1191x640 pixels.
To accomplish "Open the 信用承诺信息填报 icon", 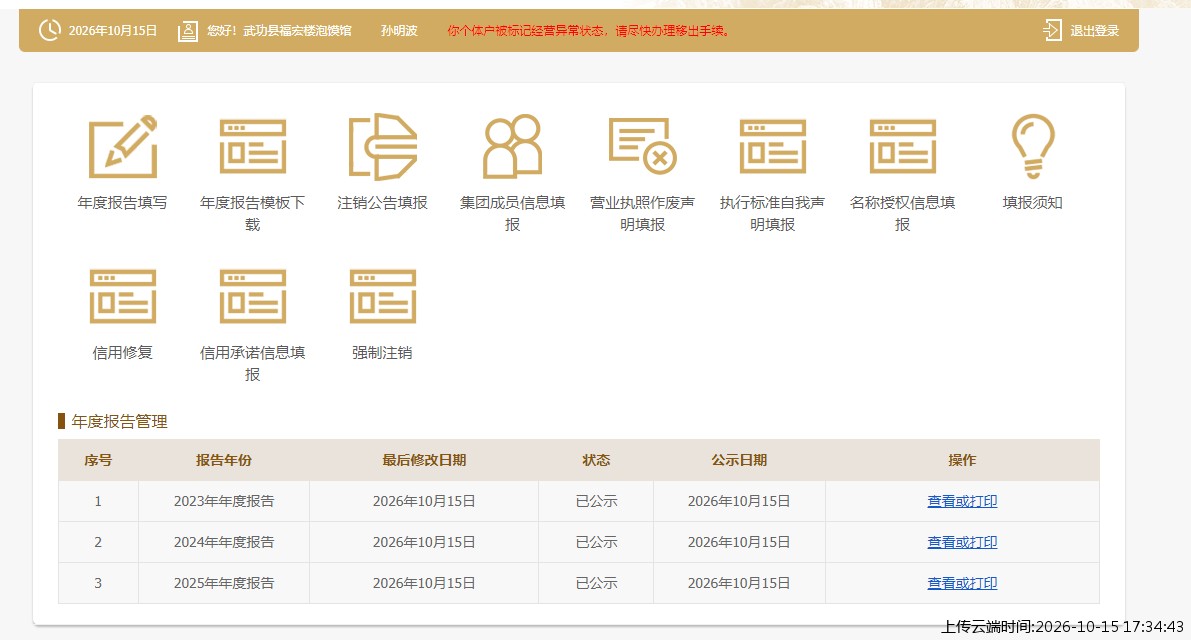I will pos(253,296).
